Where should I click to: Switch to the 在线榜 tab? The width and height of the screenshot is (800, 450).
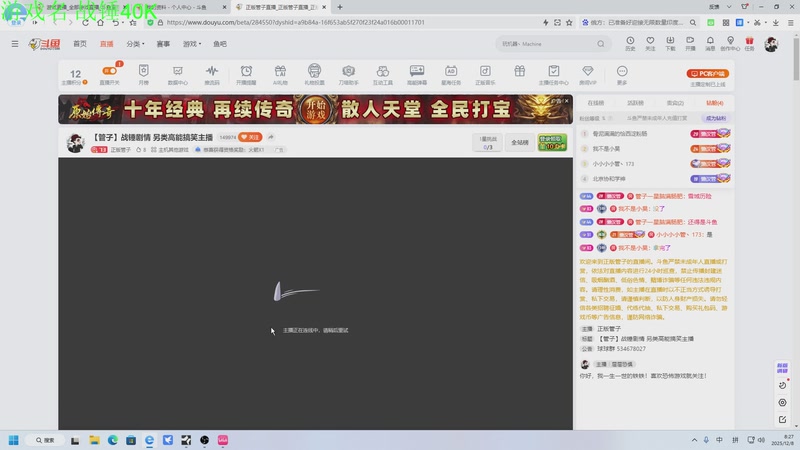tap(595, 103)
